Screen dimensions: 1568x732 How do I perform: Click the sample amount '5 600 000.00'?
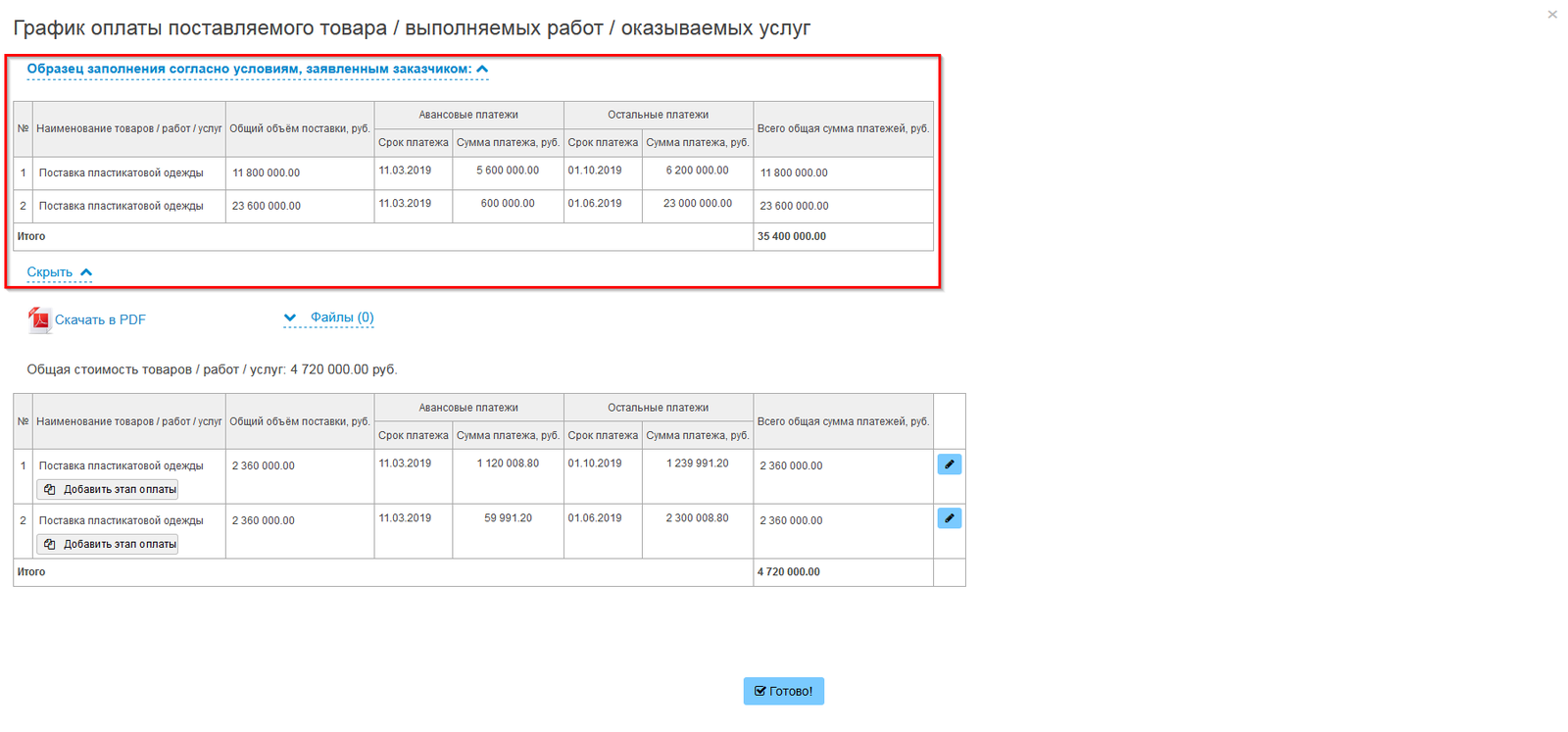click(x=508, y=171)
